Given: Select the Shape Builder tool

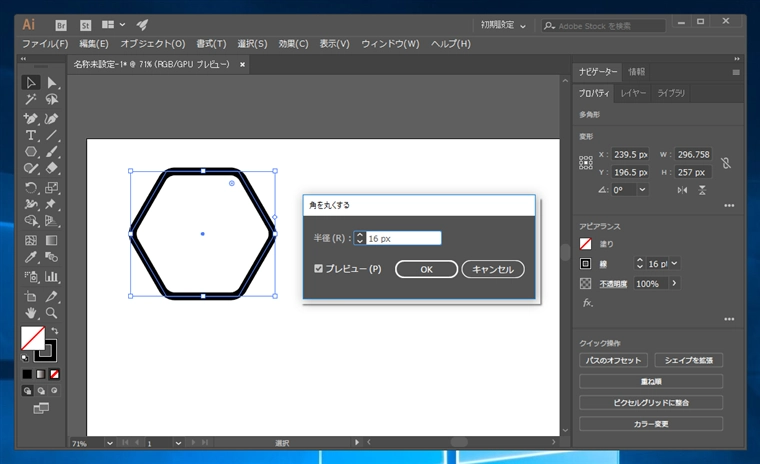Looking at the screenshot, I should 31,221.
